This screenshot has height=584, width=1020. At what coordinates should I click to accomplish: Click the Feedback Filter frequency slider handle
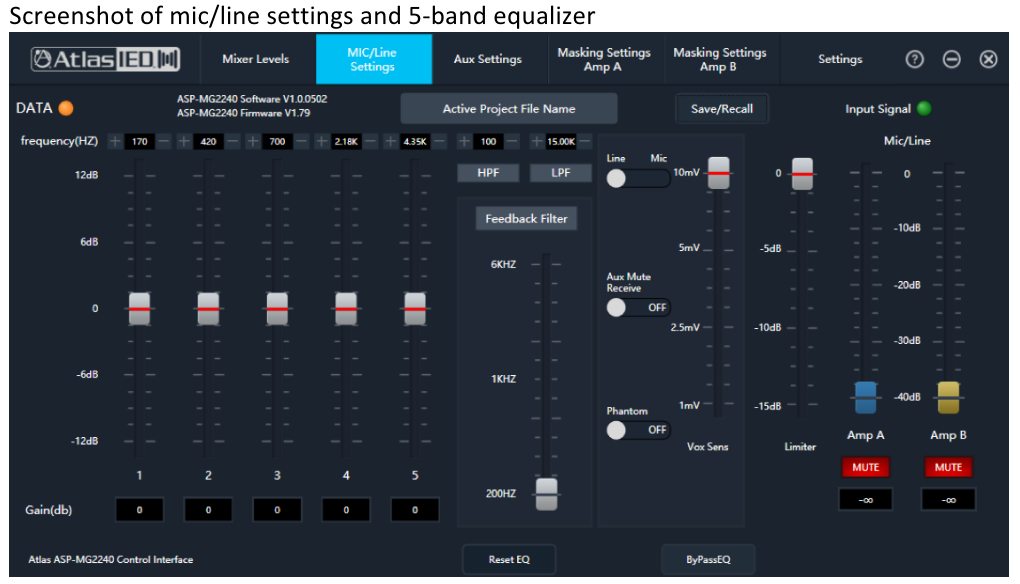click(546, 494)
